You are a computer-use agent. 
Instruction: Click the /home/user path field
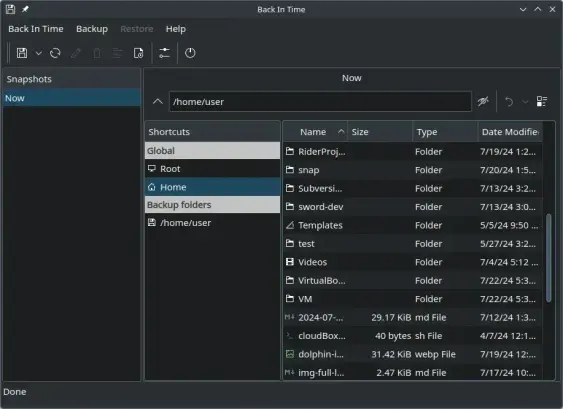point(320,102)
